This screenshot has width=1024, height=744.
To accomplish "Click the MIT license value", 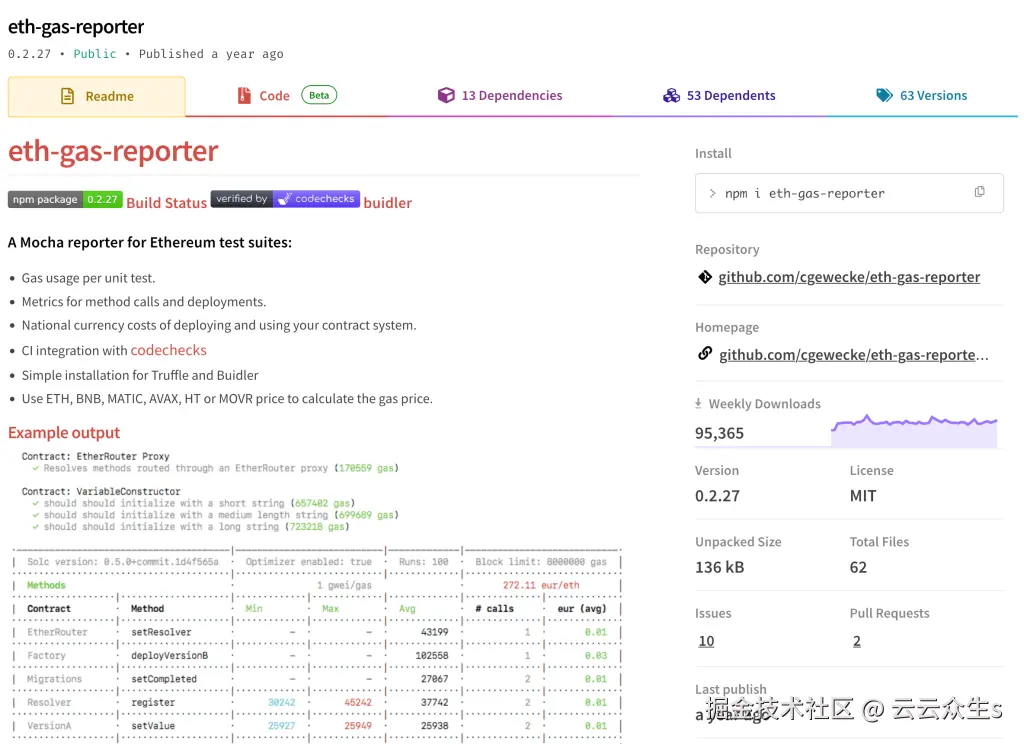I will pyautogui.click(x=863, y=496).
